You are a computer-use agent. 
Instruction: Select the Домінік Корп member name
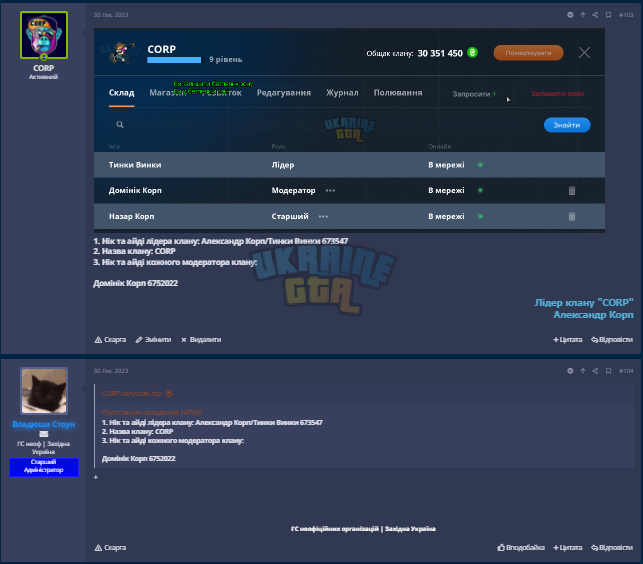tap(135, 190)
